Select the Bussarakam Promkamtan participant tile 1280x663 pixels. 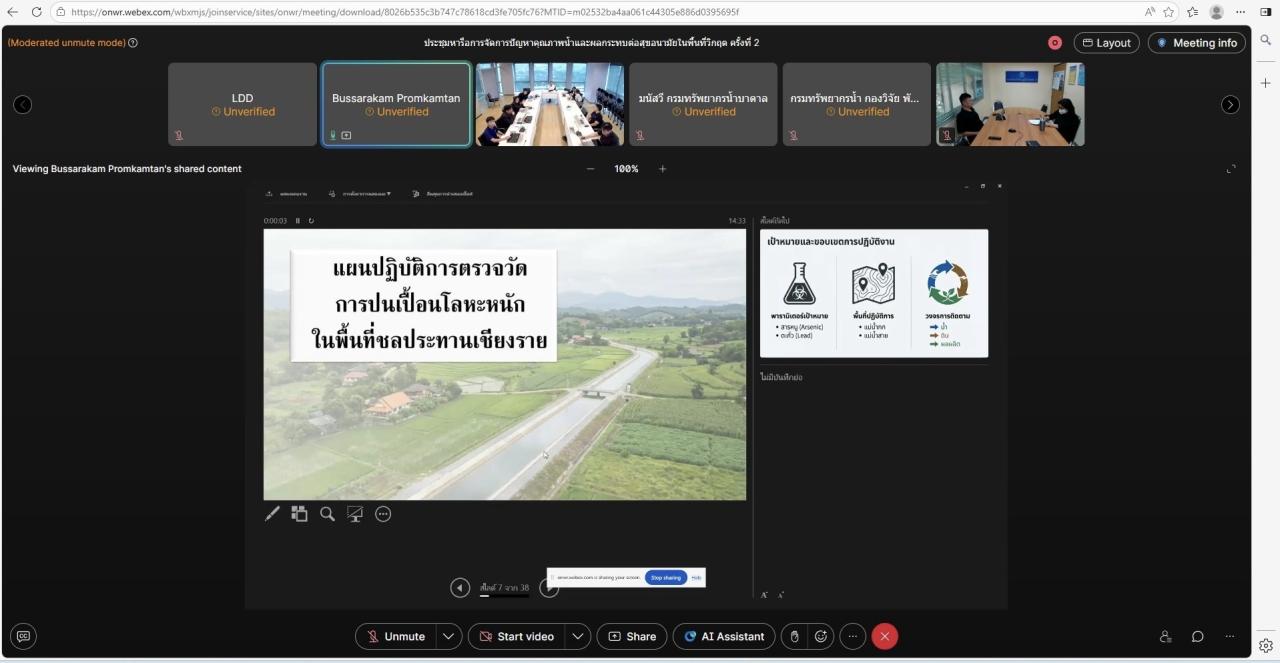coord(396,104)
